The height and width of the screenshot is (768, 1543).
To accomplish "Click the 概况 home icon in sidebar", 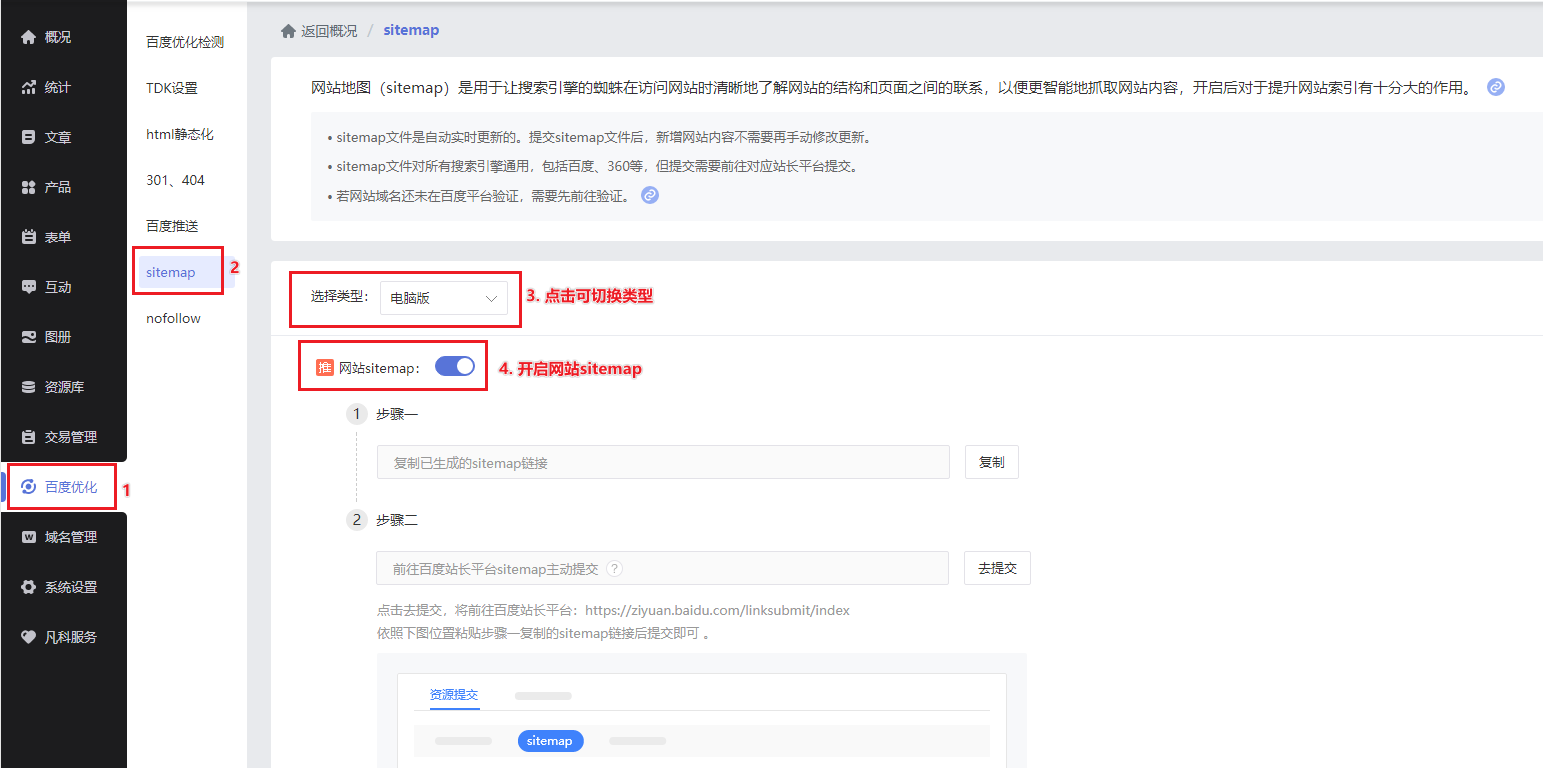I will click(x=28, y=37).
